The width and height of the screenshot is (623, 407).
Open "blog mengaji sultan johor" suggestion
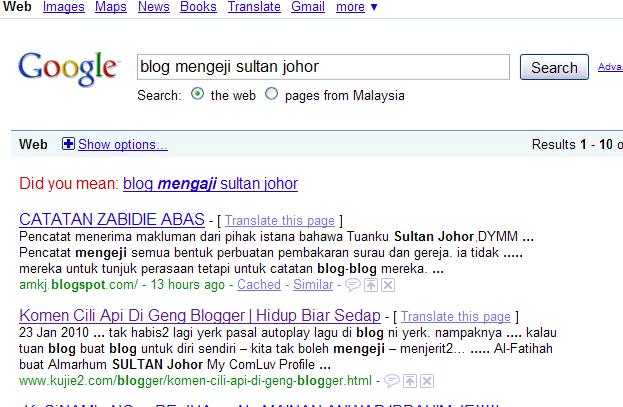click(210, 184)
